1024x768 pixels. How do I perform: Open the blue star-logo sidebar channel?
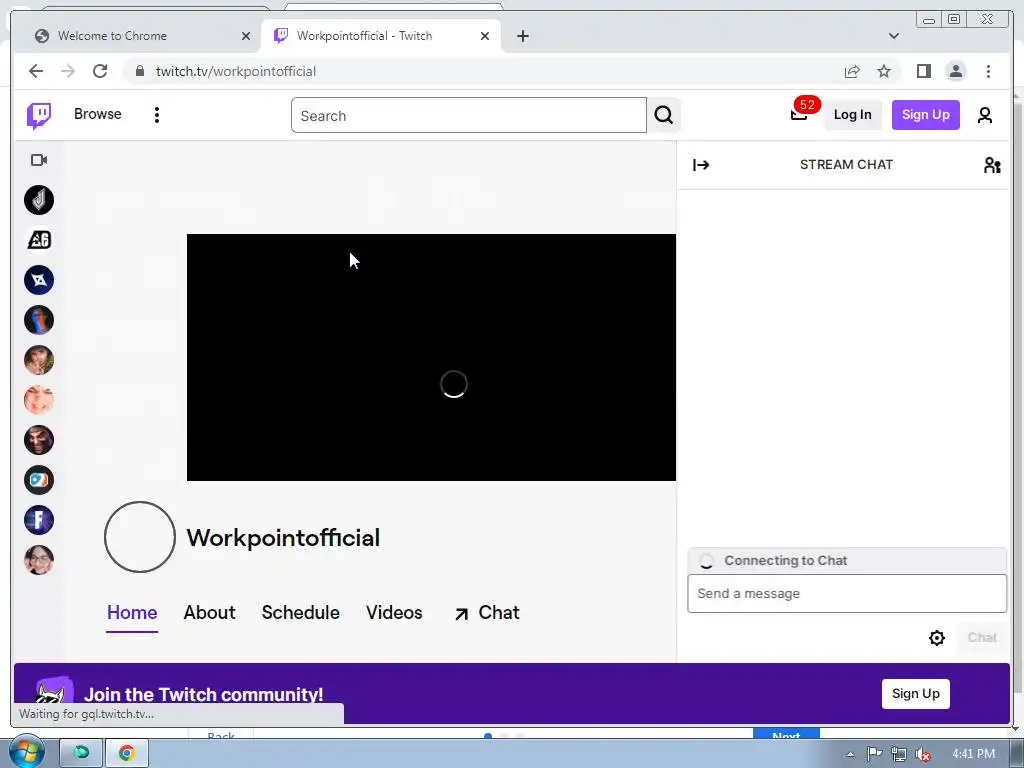(x=39, y=280)
